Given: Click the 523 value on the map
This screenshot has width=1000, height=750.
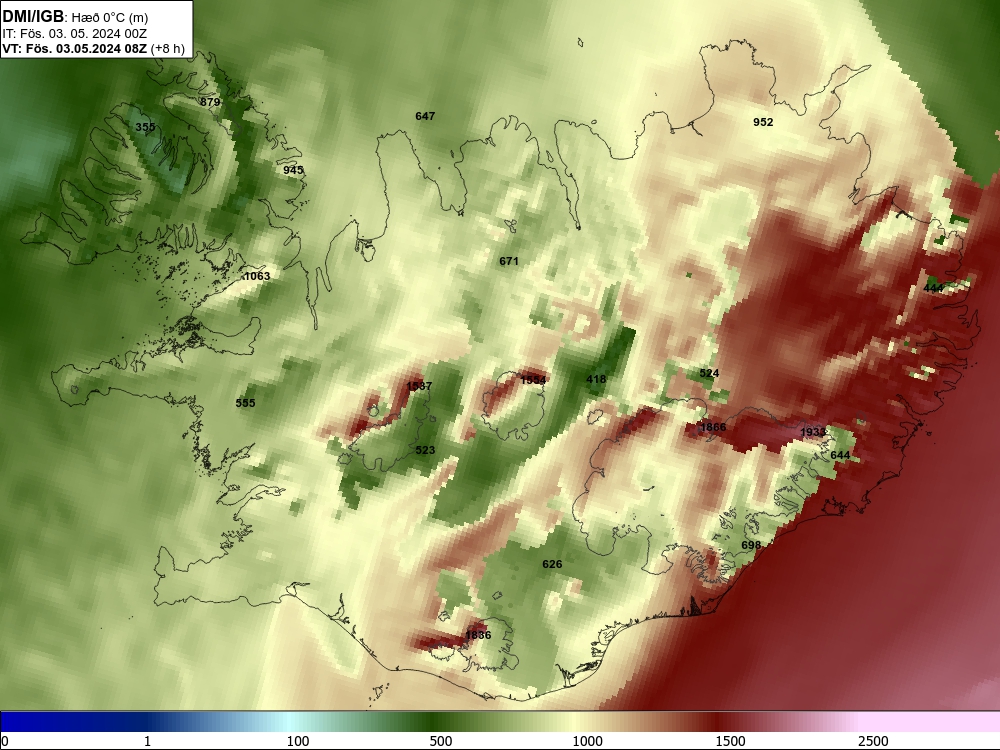Looking at the screenshot, I should pos(425,450).
